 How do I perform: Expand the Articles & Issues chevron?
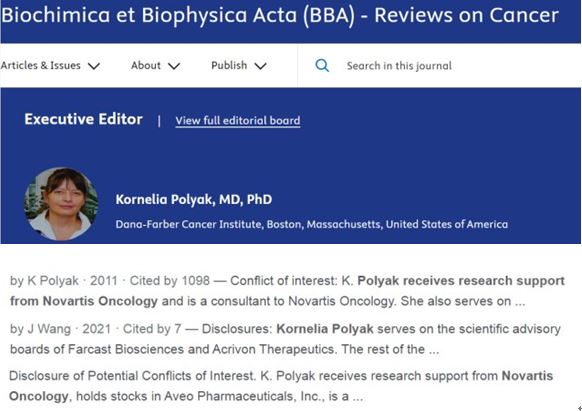click(x=94, y=66)
